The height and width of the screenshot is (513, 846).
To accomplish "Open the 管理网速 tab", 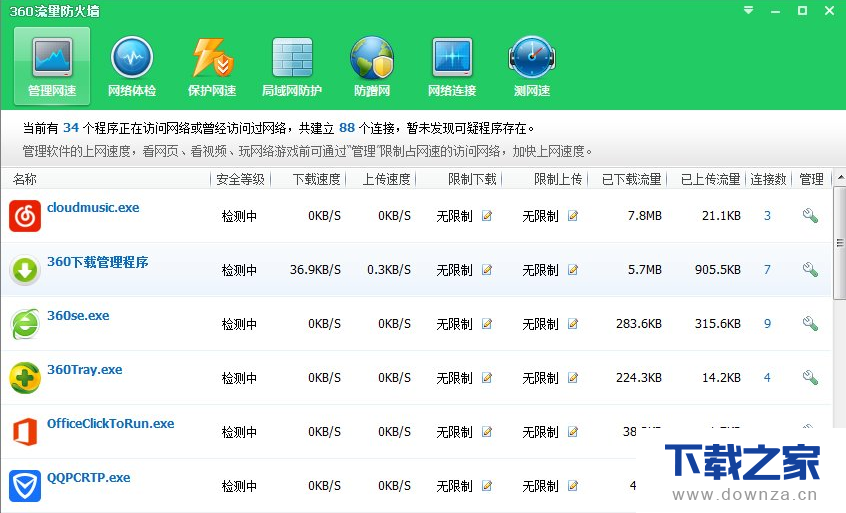I will click(x=52, y=66).
